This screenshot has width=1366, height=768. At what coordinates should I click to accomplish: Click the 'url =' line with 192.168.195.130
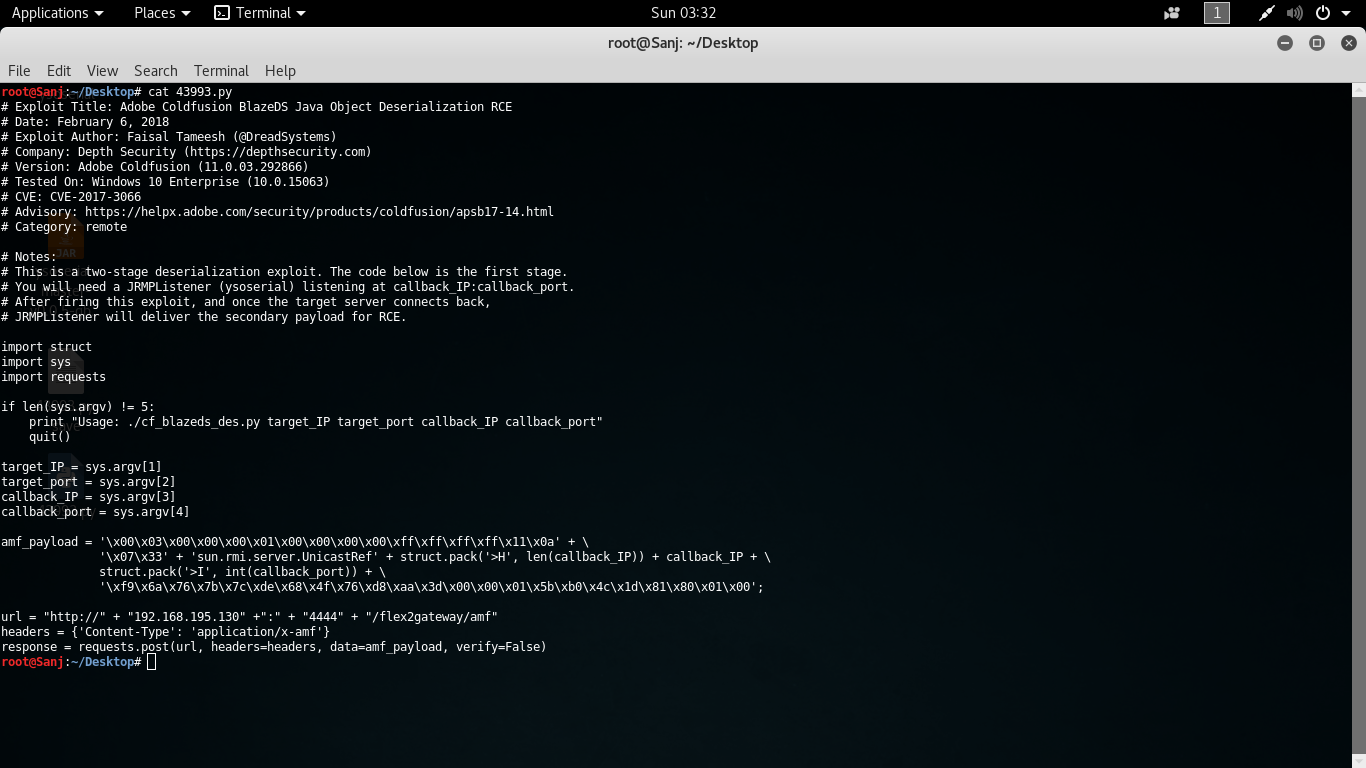point(249,617)
